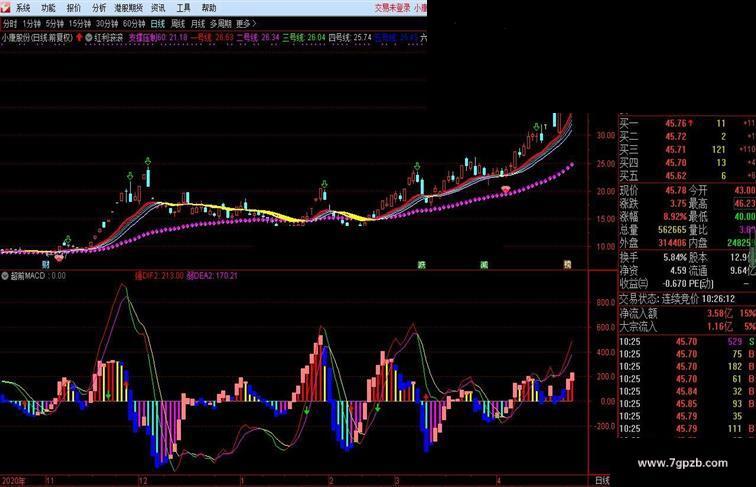Click the 大宗流入 1.16亿 row
The width and height of the screenshot is (756, 487).
(687, 326)
